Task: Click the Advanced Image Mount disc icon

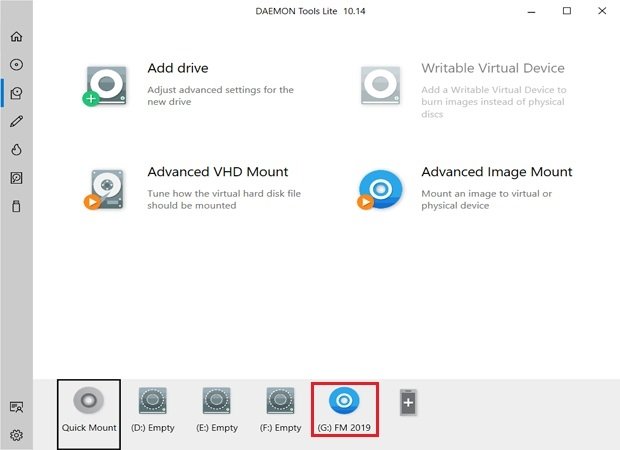Action: click(380, 189)
